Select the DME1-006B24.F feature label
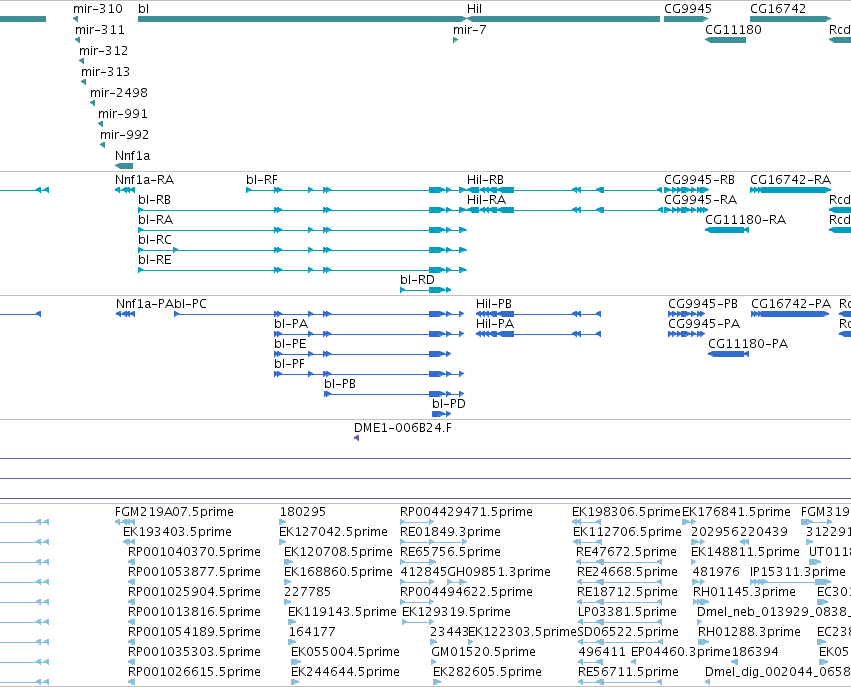Viewport: 851px width, 687px height. tap(403, 428)
